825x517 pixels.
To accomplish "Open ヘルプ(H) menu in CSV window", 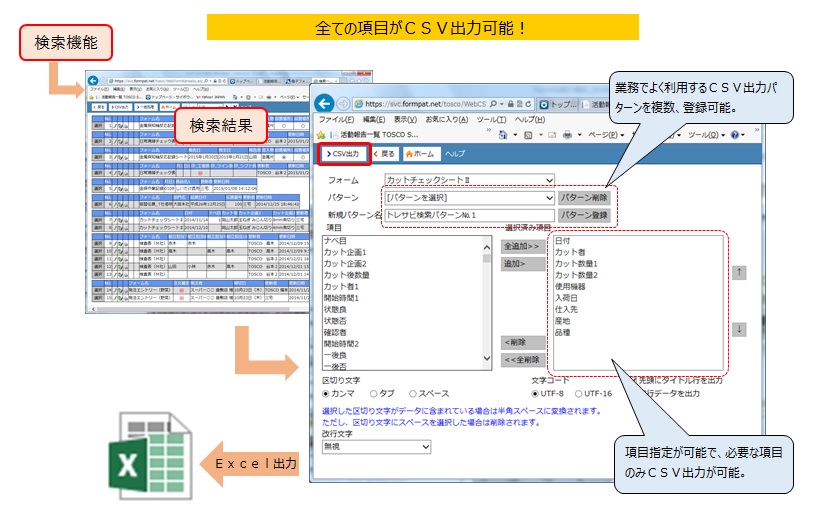I will 530,120.
